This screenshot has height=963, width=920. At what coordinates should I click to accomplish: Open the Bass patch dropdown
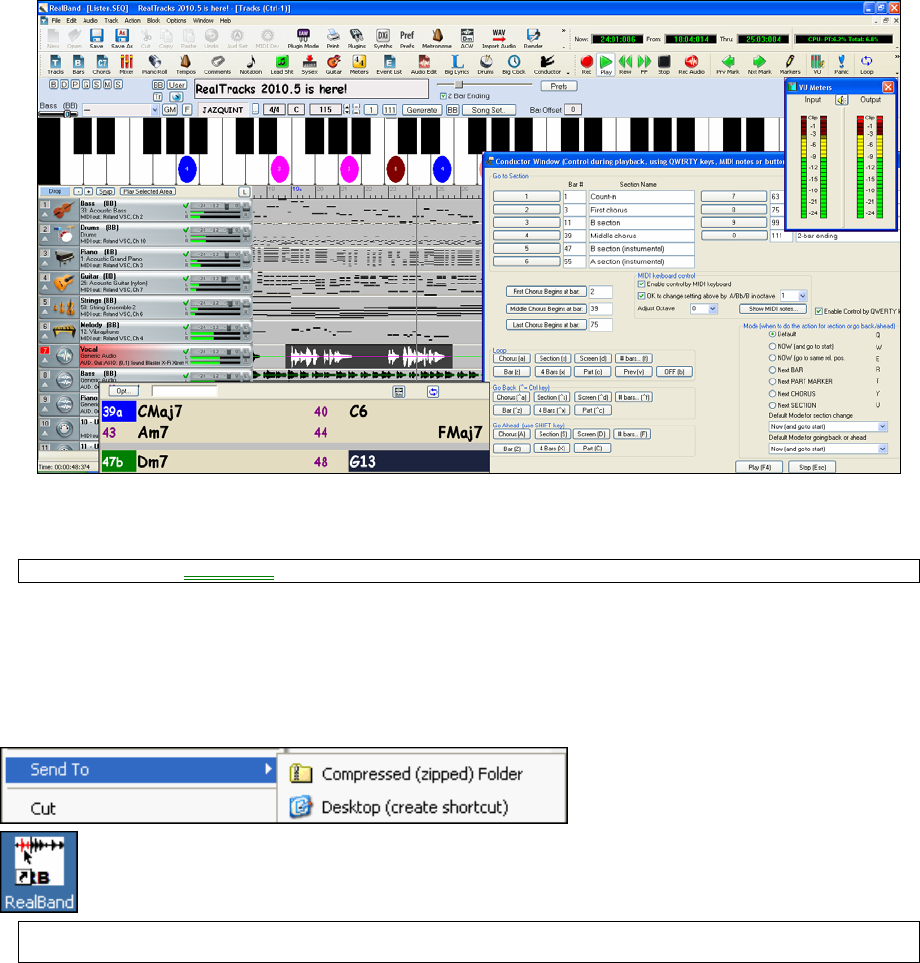coord(155,110)
